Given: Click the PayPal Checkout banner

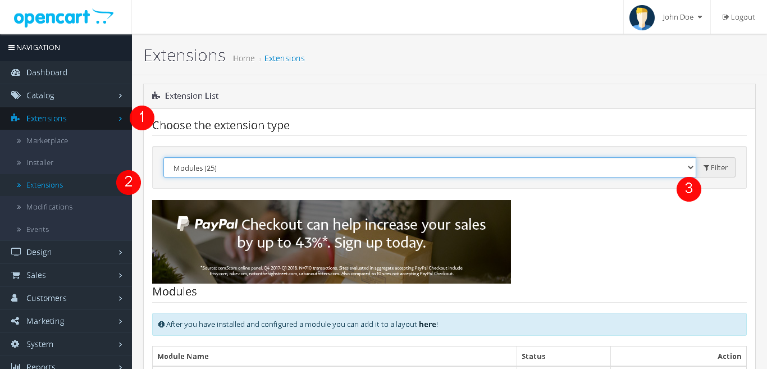Looking at the screenshot, I should (x=331, y=242).
